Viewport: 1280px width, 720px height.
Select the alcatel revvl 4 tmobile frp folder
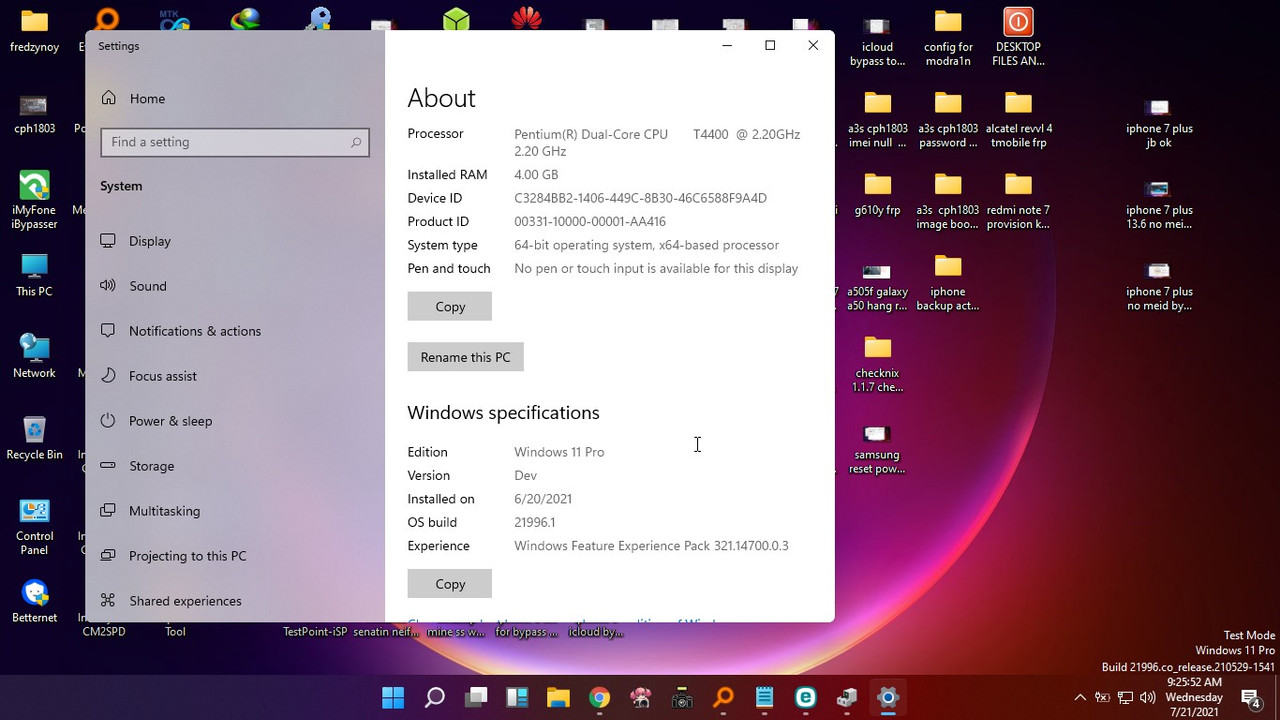[1018, 119]
